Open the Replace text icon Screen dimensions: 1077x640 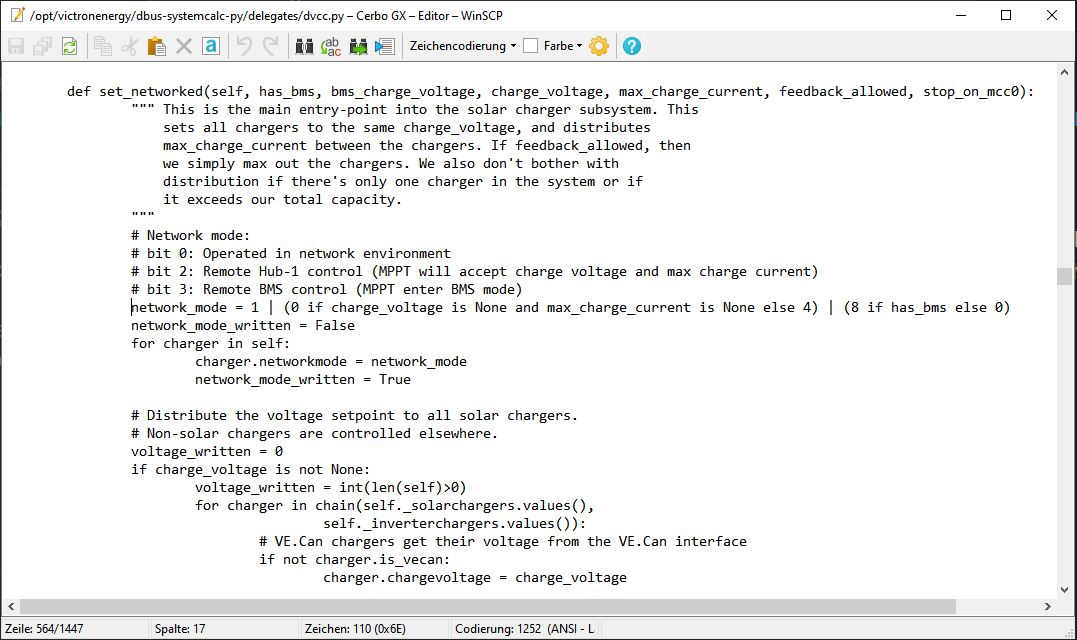(332, 46)
